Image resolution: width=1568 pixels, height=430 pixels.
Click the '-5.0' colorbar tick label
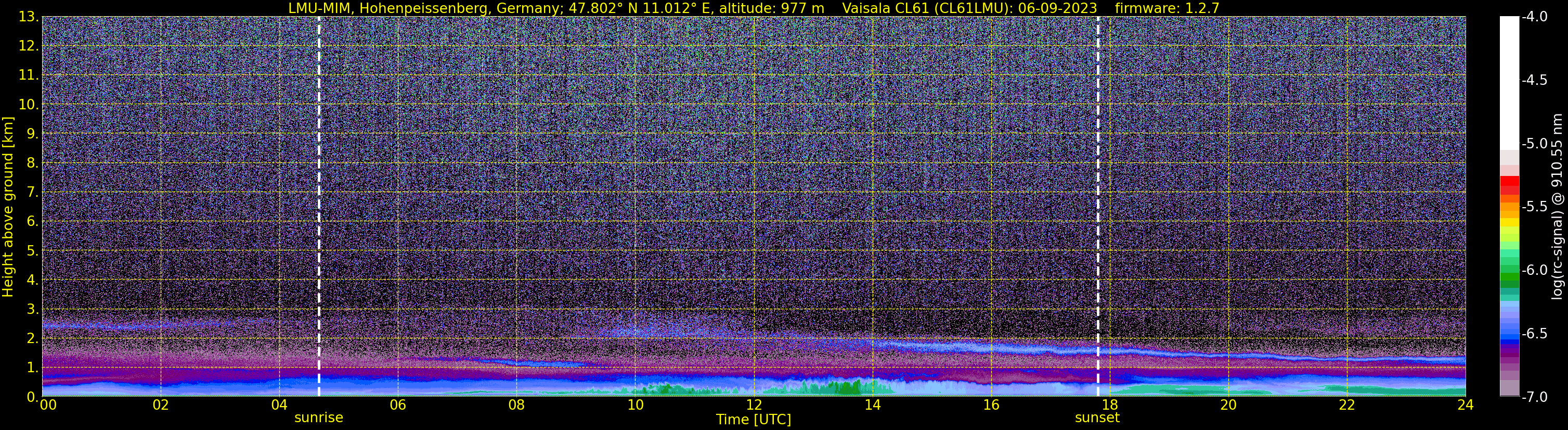(x=1534, y=144)
